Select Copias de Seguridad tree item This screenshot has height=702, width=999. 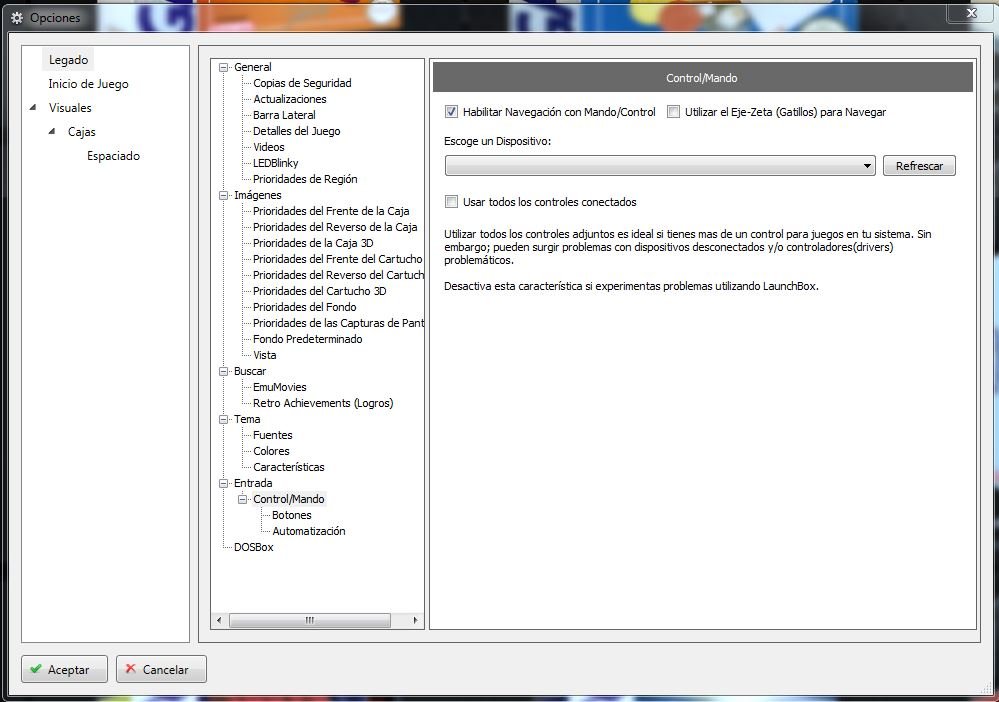pyautogui.click(x=302, y=83)
